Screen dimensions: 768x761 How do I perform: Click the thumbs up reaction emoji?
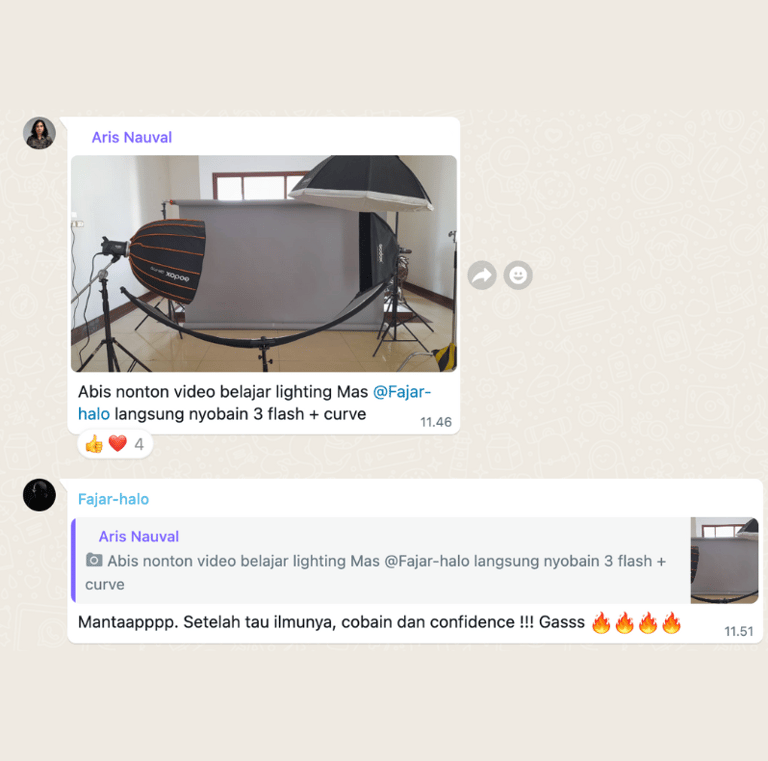(x=94, y=444)
